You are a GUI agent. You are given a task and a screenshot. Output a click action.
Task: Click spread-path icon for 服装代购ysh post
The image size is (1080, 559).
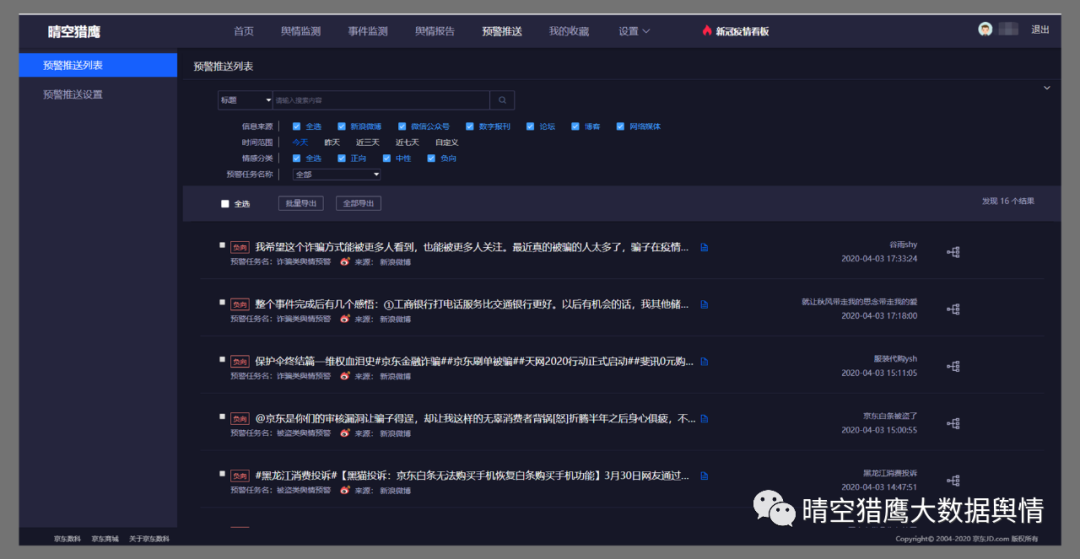(x=953, y=367)
